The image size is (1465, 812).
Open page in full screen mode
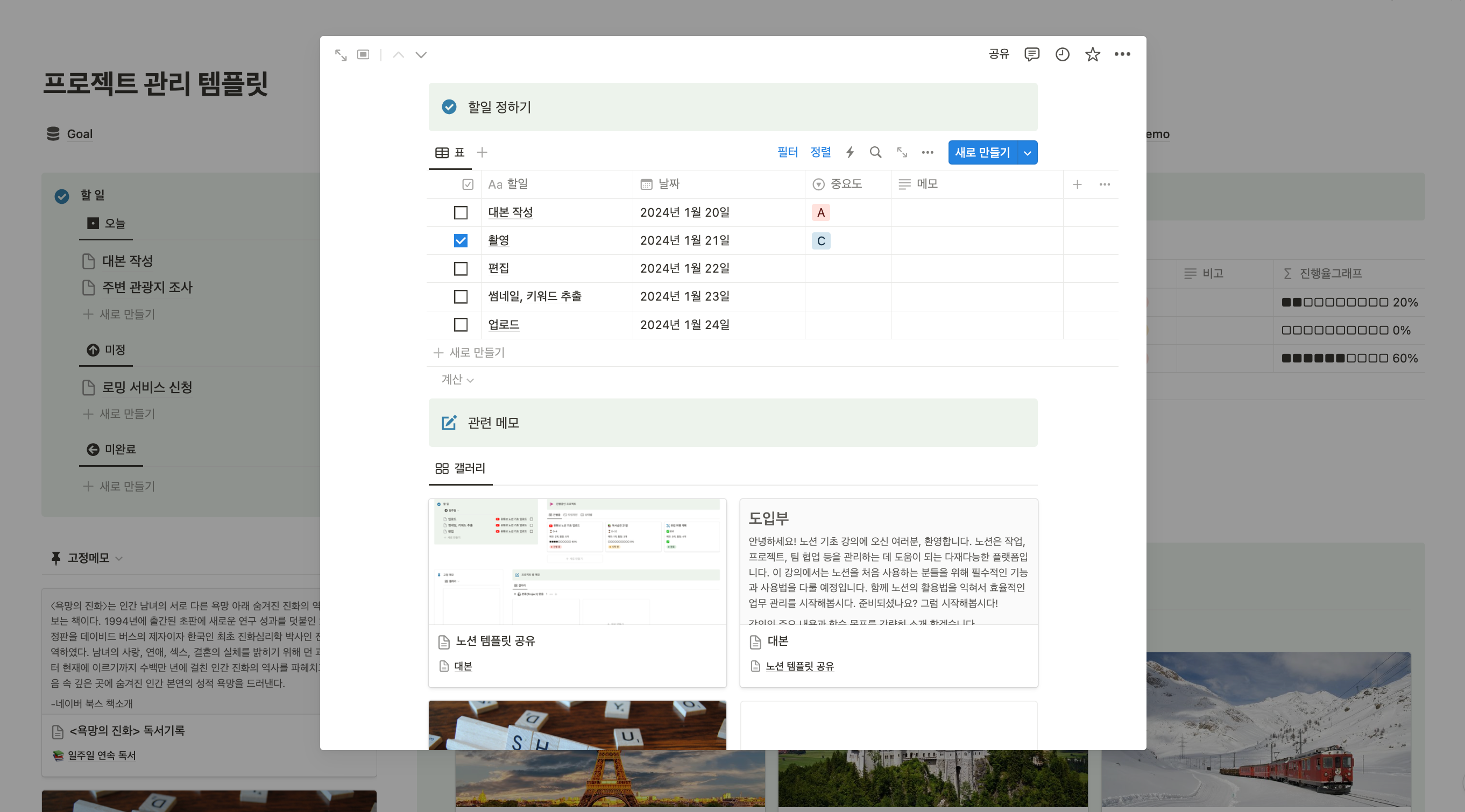tap(340, 55)
